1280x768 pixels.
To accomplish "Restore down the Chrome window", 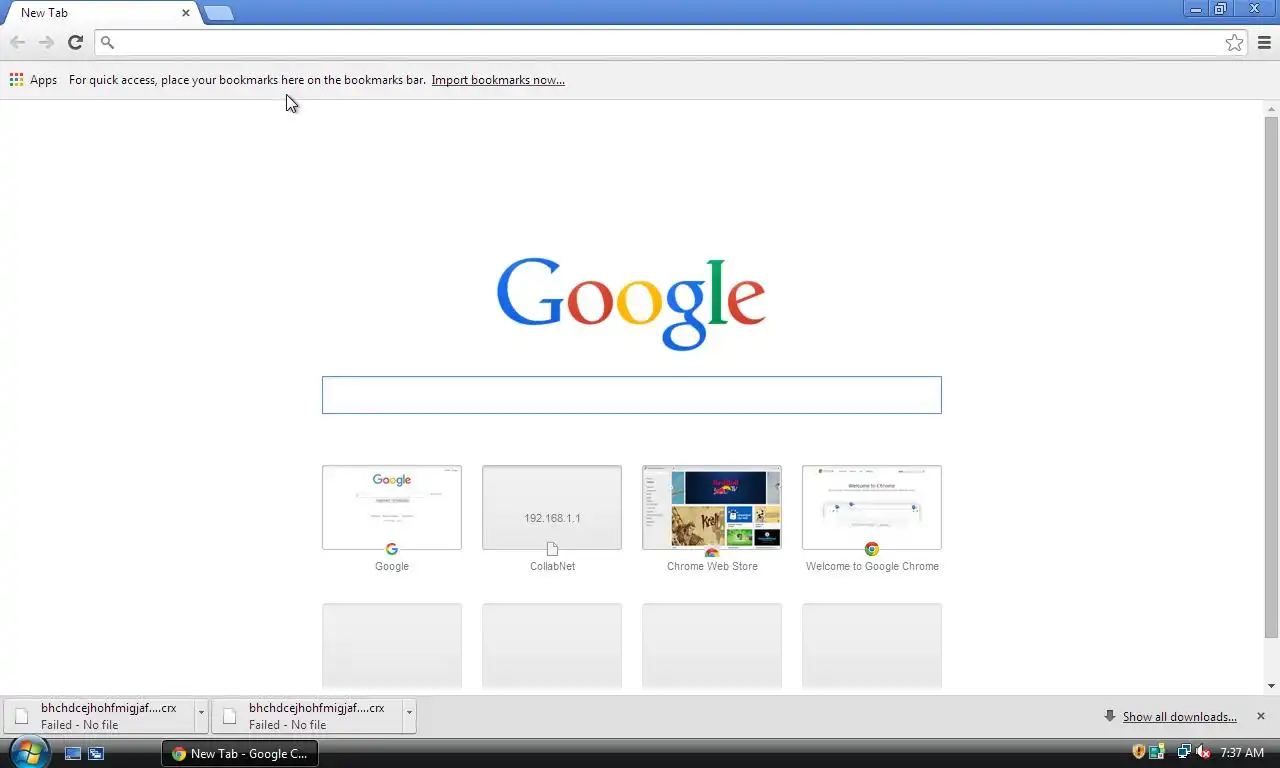I will click(x=1221, y=9).
